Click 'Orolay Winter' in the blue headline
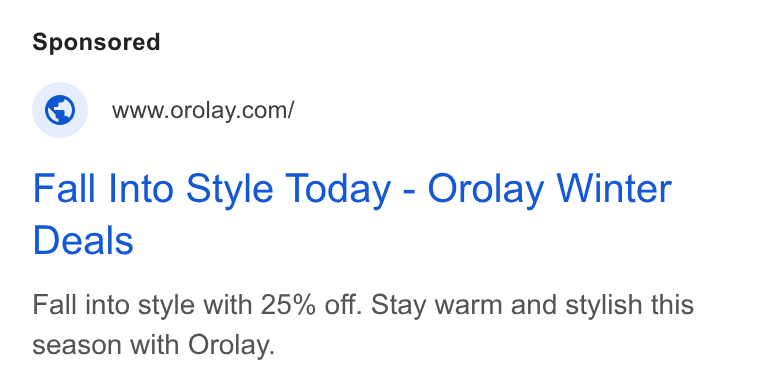Image resolution: width=760 pixels, height=386 pixels. coord(549,189)
